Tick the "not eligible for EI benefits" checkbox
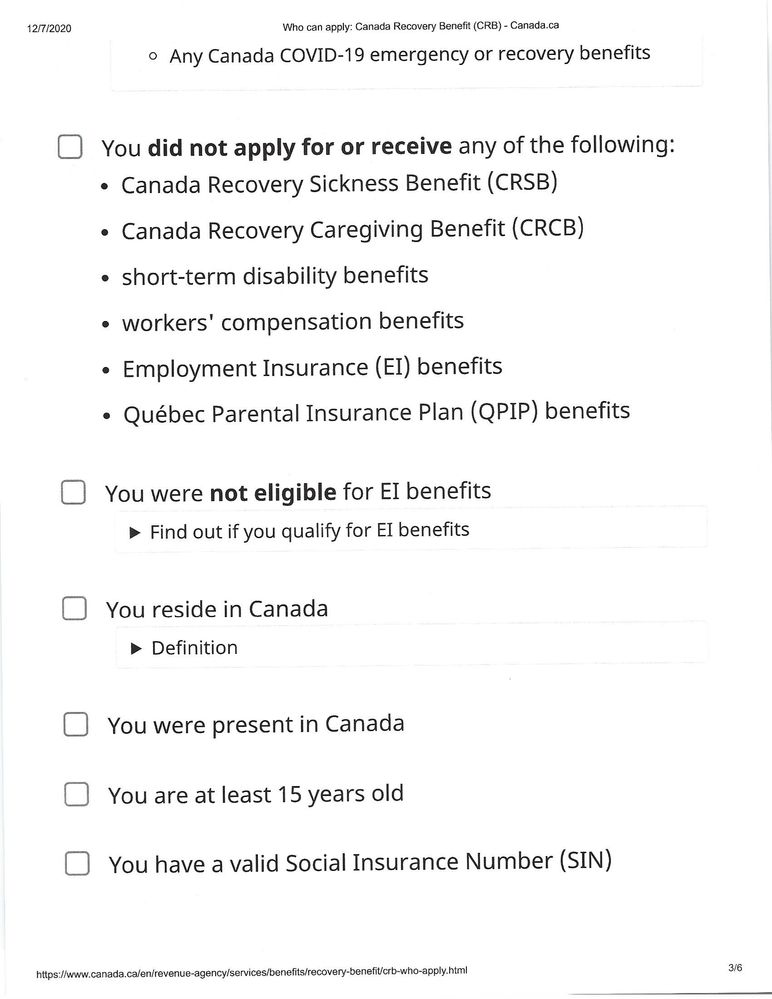 pos(73,493)
